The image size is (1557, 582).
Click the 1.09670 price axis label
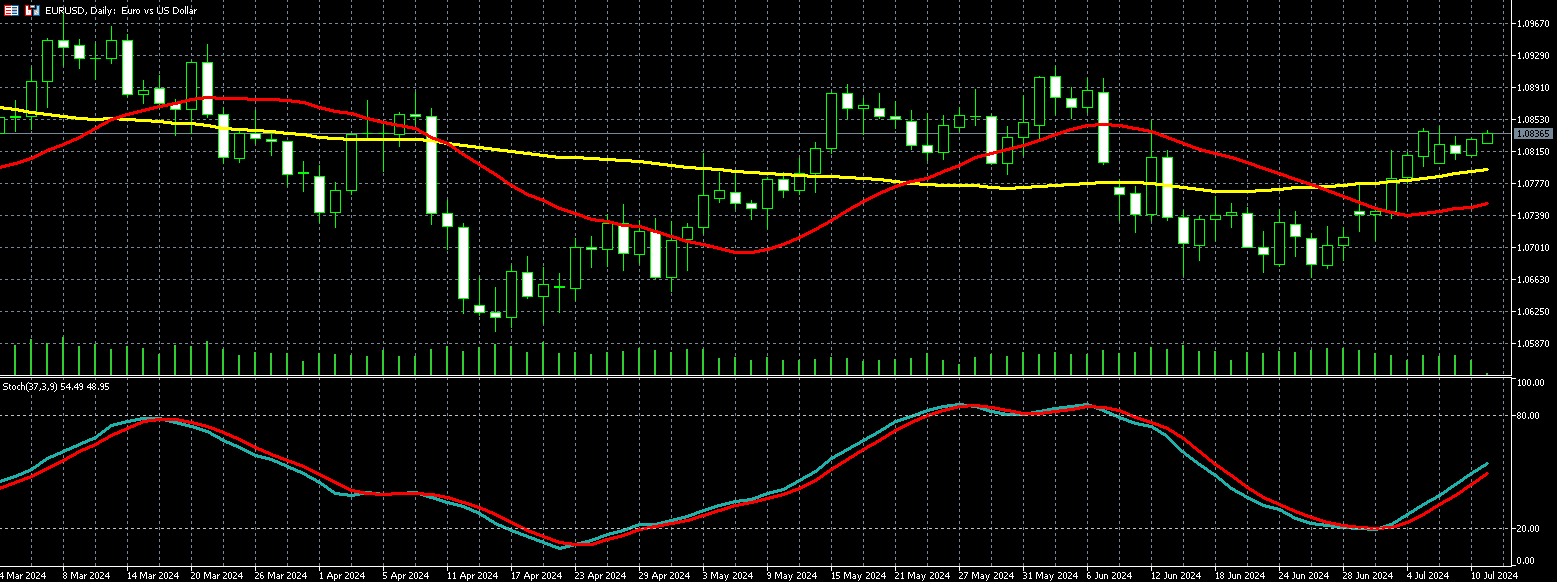tap(1532, 23)
